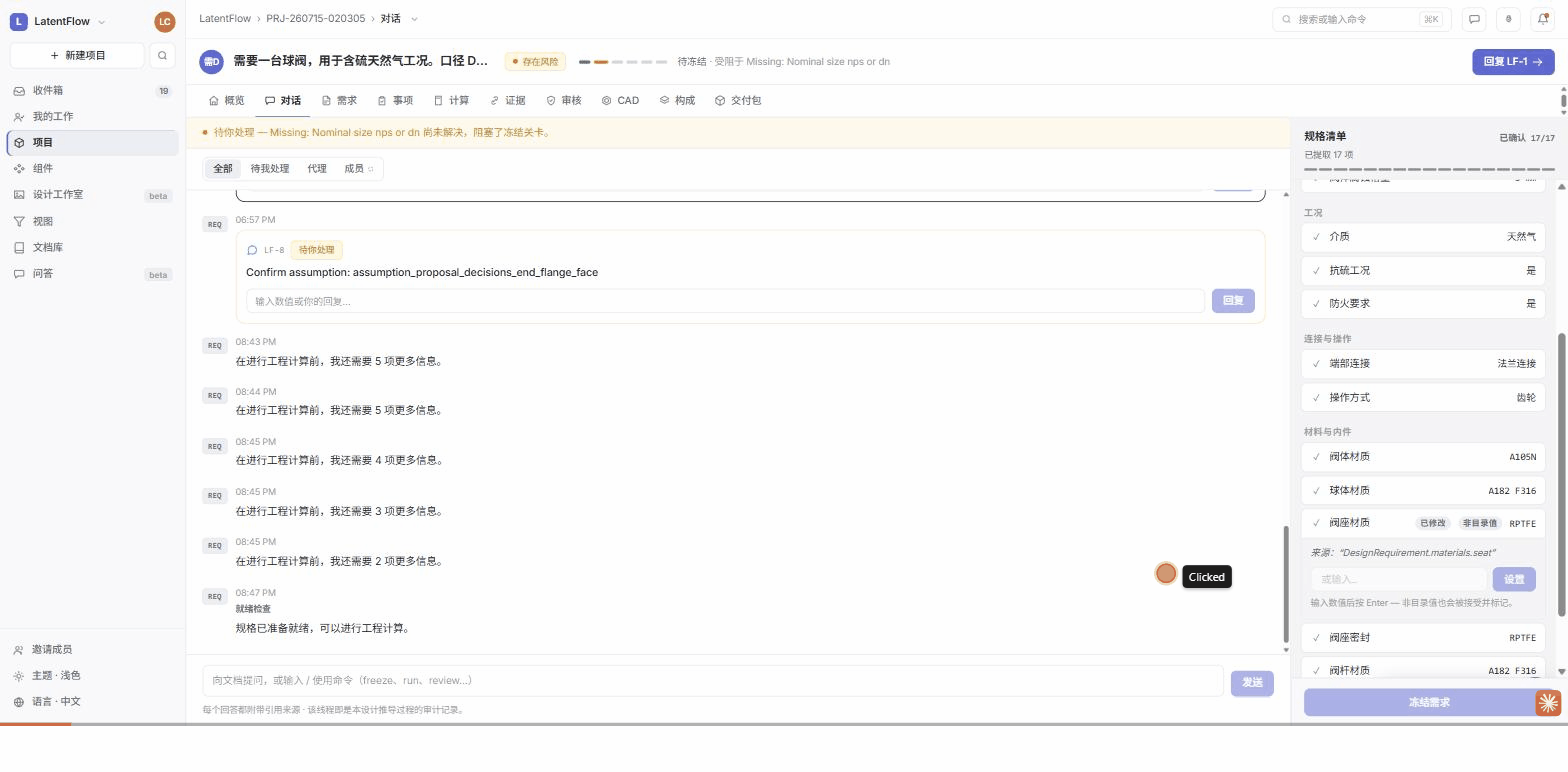This screenshot has width=1568, height=772.
Task: Open 设计工作室 beta in the sidebar
Action: click(92, 195)
